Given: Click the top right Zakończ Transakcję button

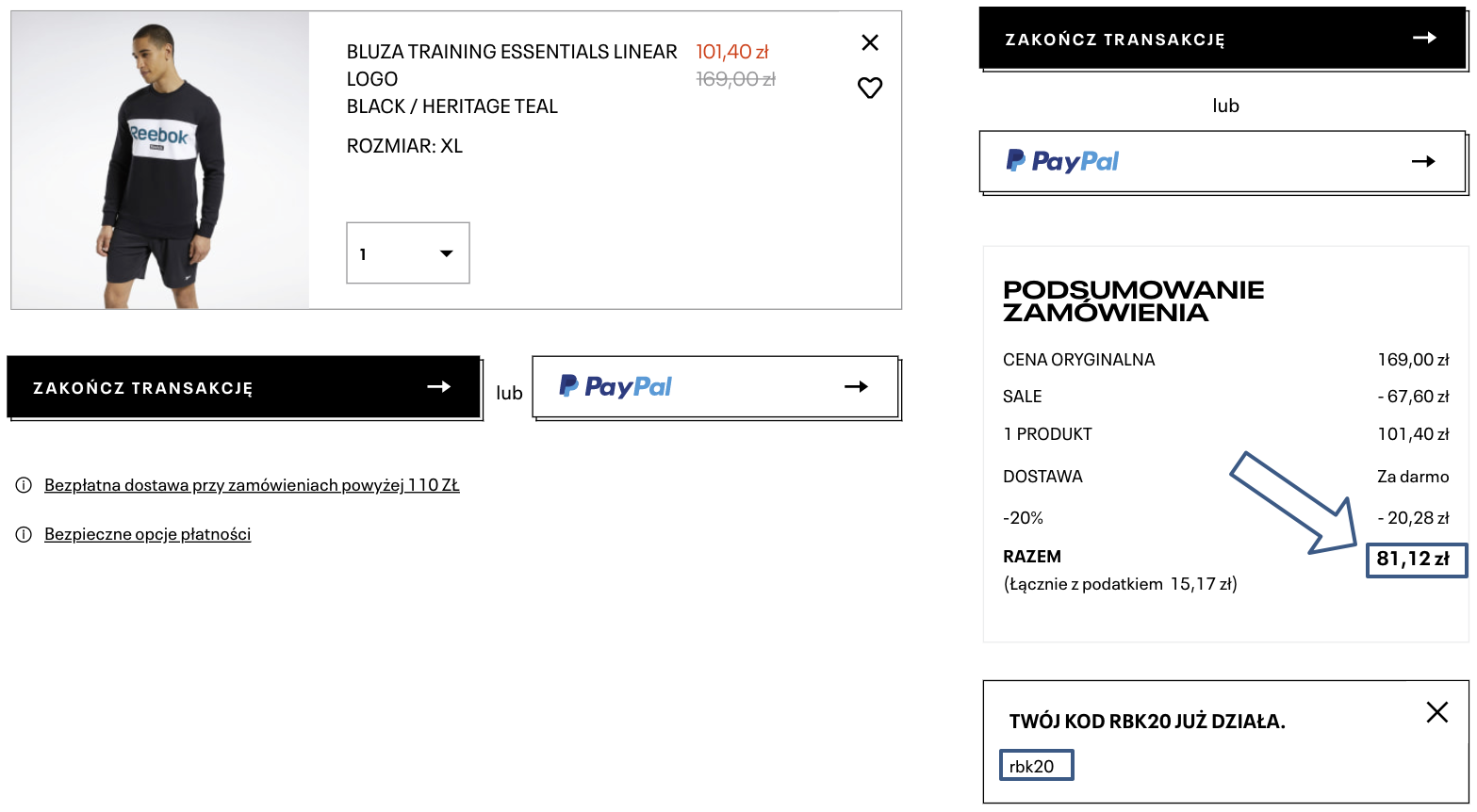Looking at the screenshot, I should point(1223,39).
